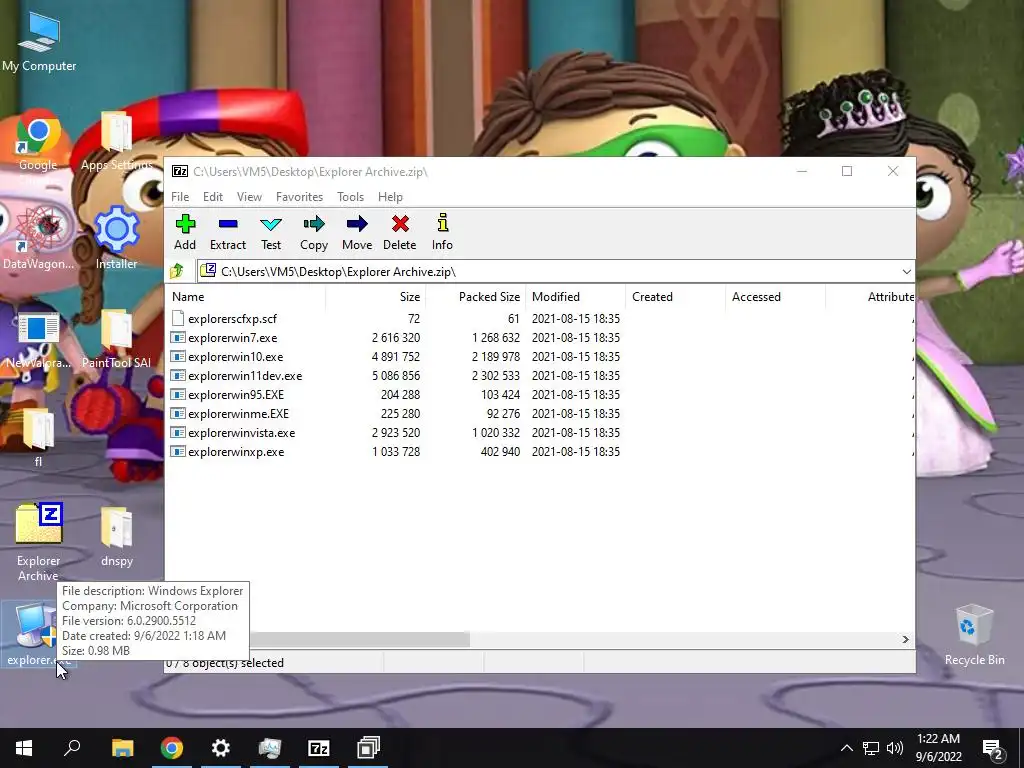Select the DataWagon desktop shortcut
This screenshot has height=768, width=1024.
click(38, 238)
